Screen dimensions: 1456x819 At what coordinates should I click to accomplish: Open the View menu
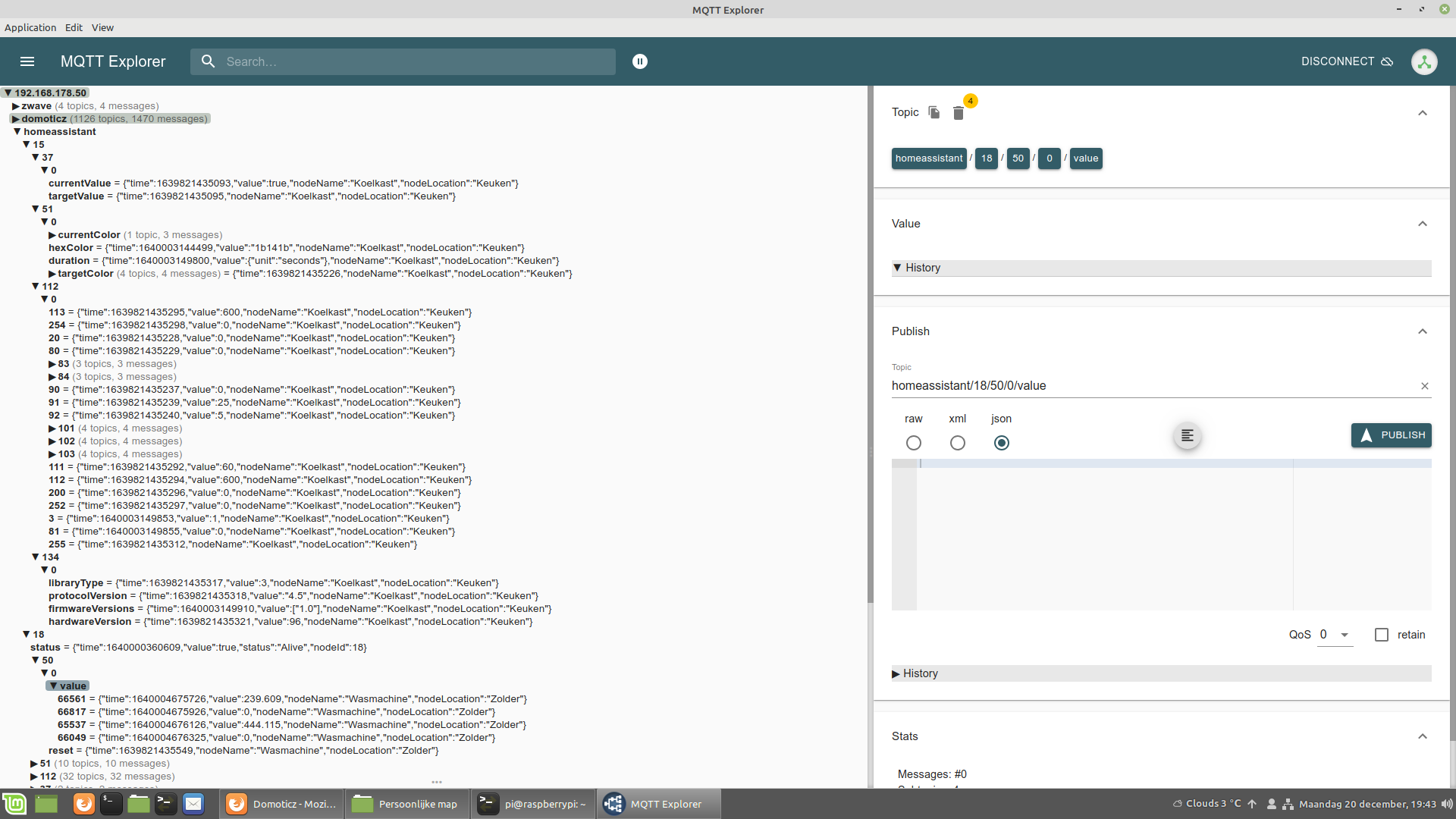(x=102, y=27)
